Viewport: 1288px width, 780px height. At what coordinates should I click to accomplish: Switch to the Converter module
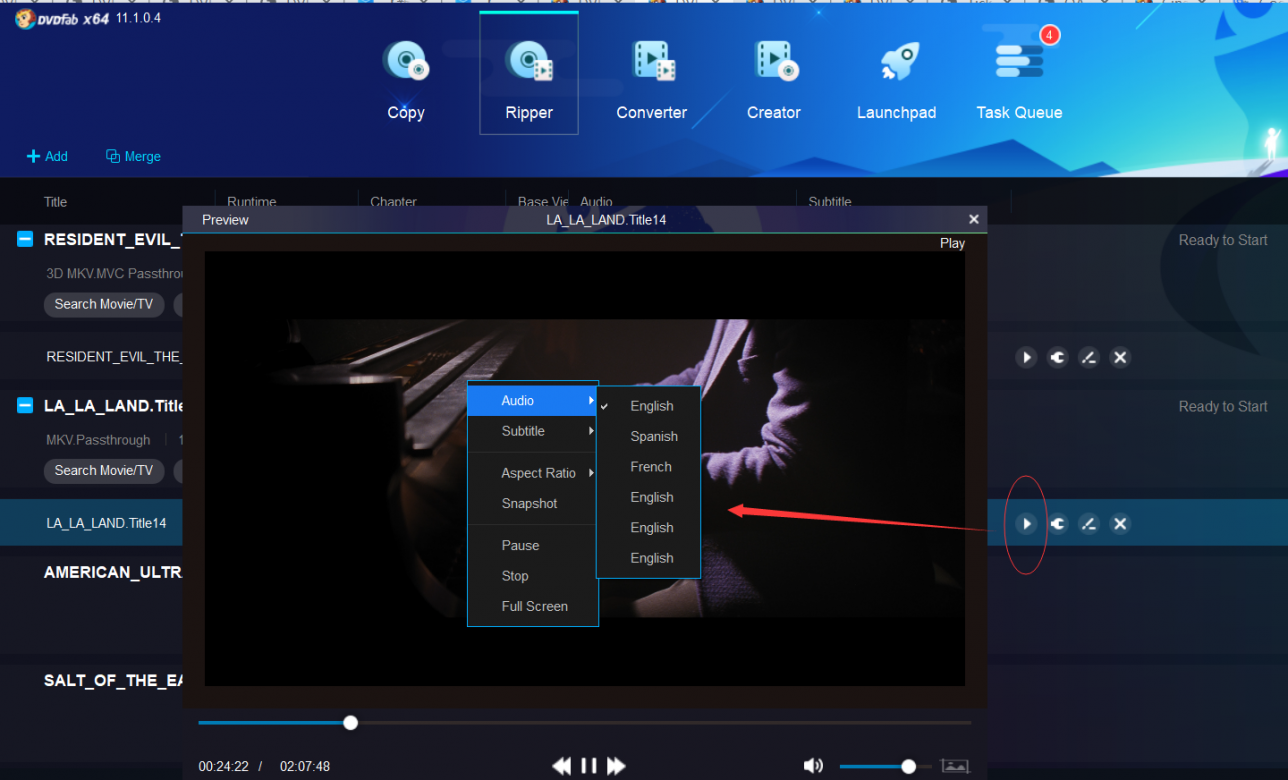click(x=651, y=78)
